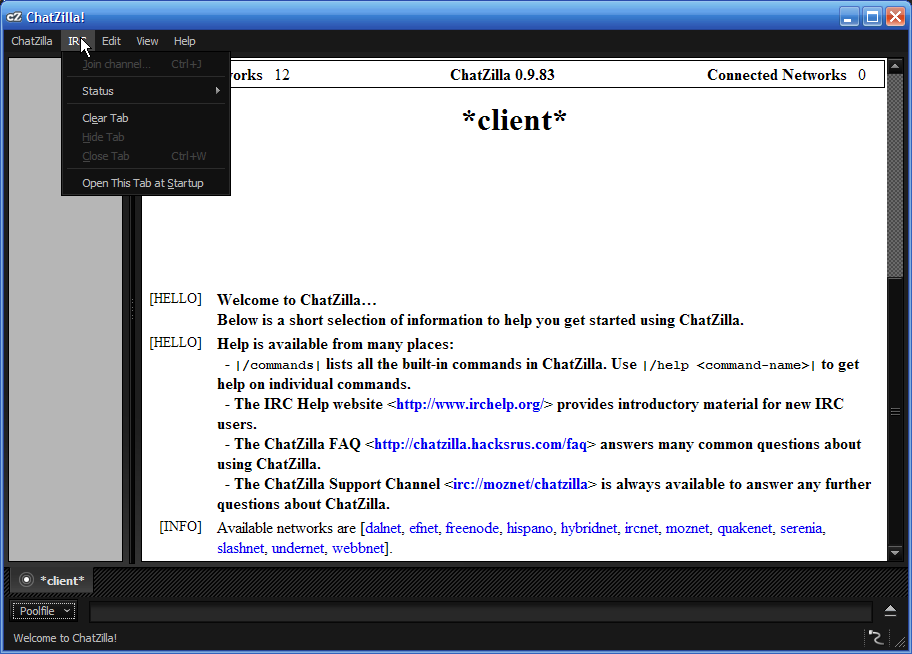Connect to the freenode network
The width and height of the screenshot is (912, 654).
(x=472, y=528)
